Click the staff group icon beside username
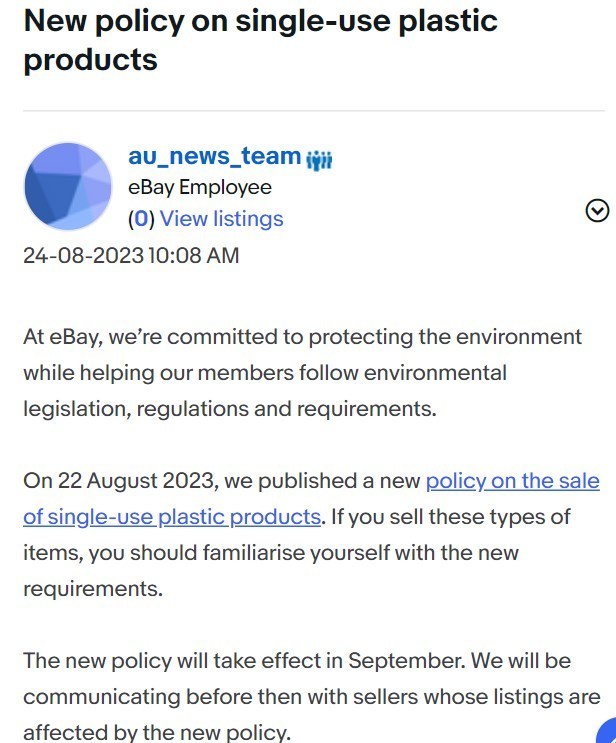 [x=319, y=160]
